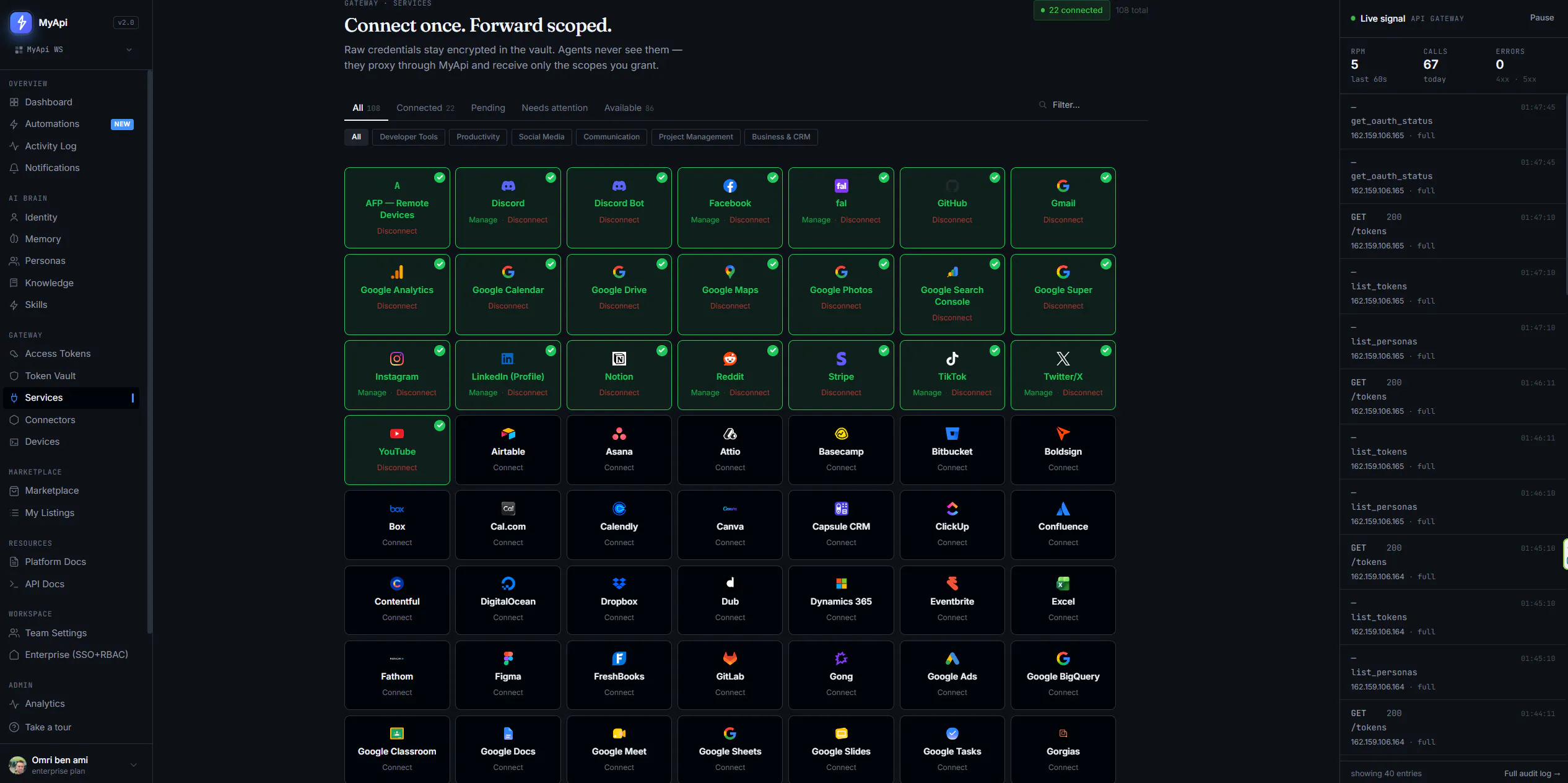Click the GitLab service icon
The height and width of the screenshot is (783, 1568).
pos(730,658)
